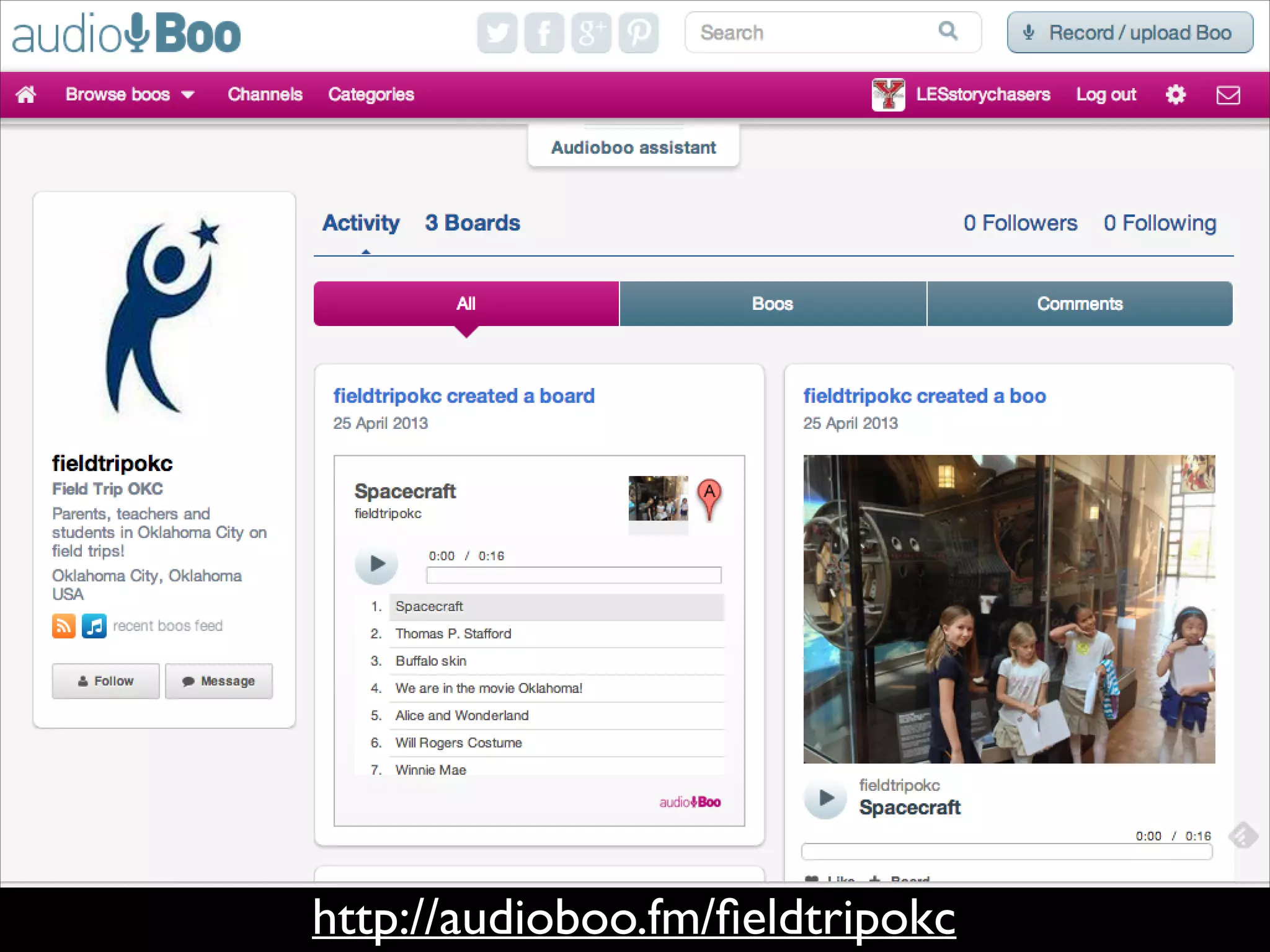Share via the Pinterest icon
1270x952 pixels.
638,33
